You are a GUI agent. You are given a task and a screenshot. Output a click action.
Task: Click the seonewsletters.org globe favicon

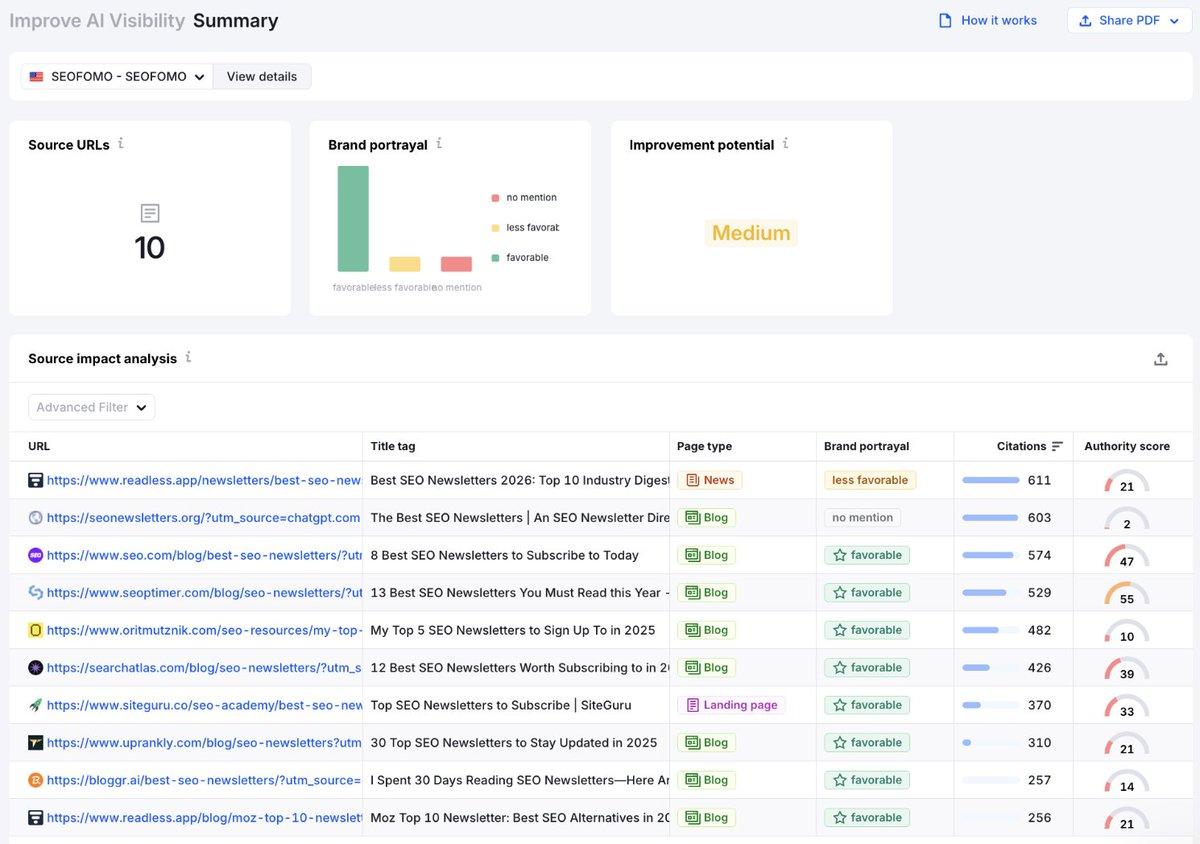pyautogui.click(x=35, y=517)
